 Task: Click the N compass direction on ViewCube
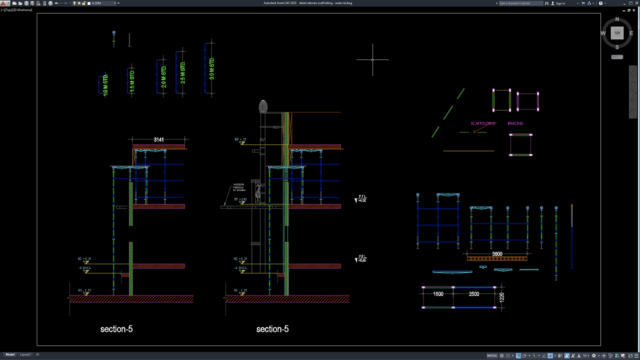pos(617,19)
